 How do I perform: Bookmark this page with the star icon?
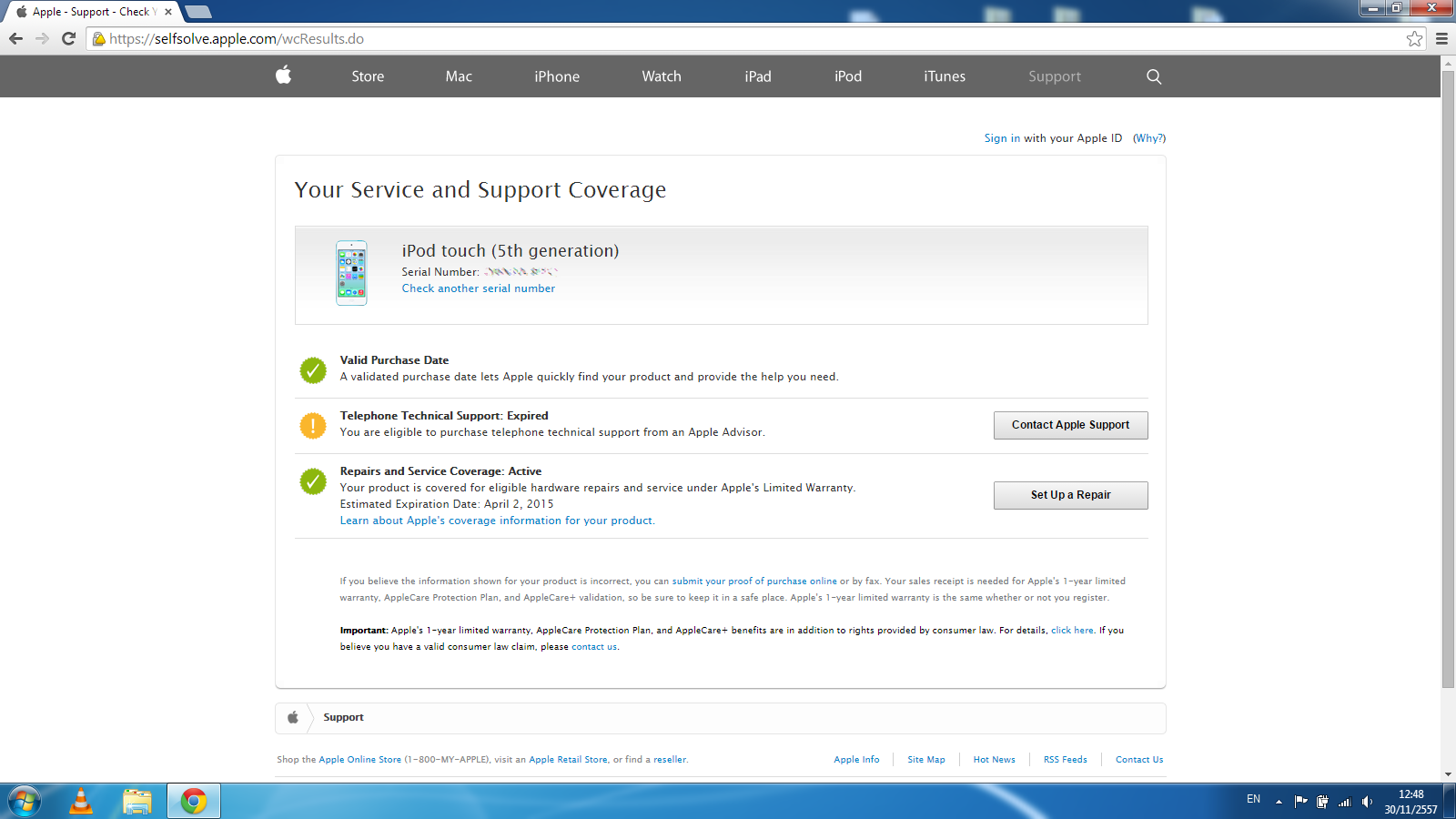tap(1414, 38)
